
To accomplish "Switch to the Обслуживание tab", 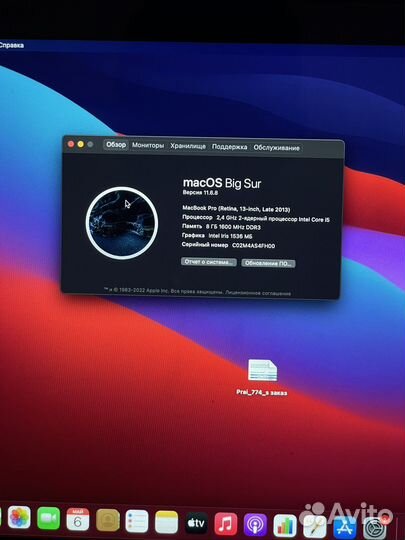I will [x=277, y=148].
